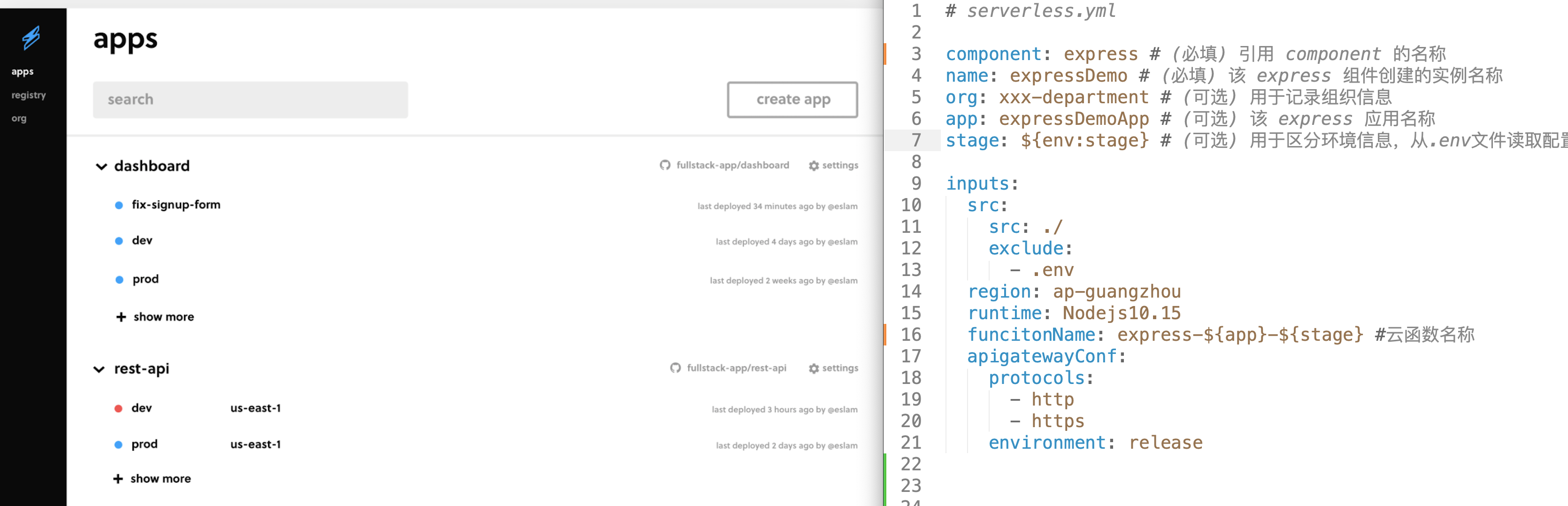Open the fullstack-app/dashboard GitHub link
This screenshot has width=1568, height=506.
coord(732,165)
